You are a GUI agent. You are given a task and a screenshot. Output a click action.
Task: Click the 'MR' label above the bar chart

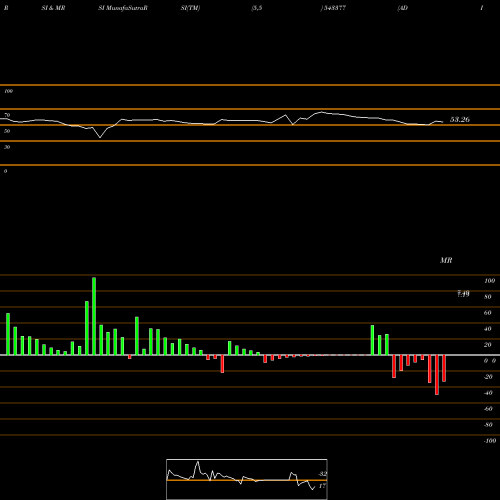(446, 260)
